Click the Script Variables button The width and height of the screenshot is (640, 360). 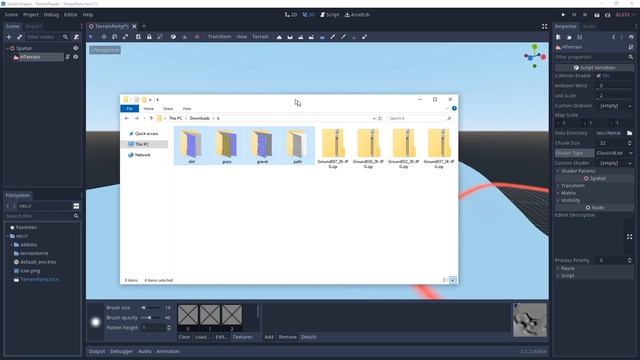pyautogui.click(x=594, y=68)
